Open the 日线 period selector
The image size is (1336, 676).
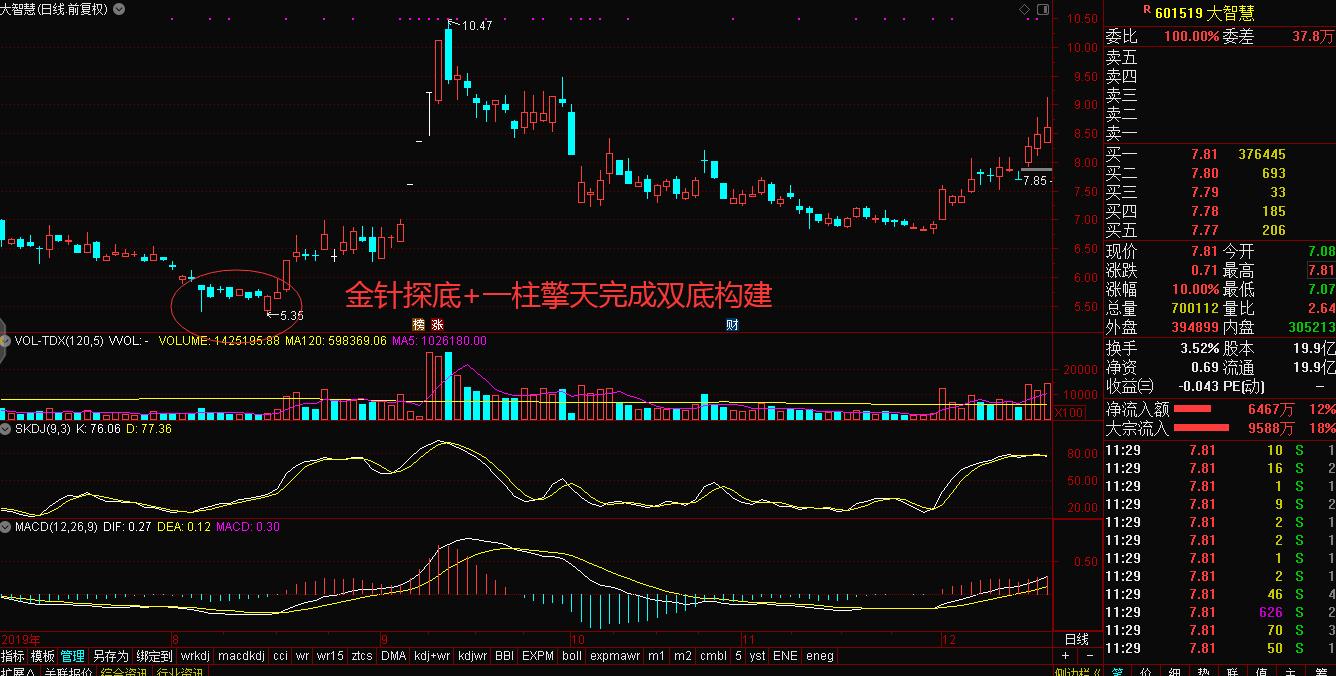[x=1076, y=639]
